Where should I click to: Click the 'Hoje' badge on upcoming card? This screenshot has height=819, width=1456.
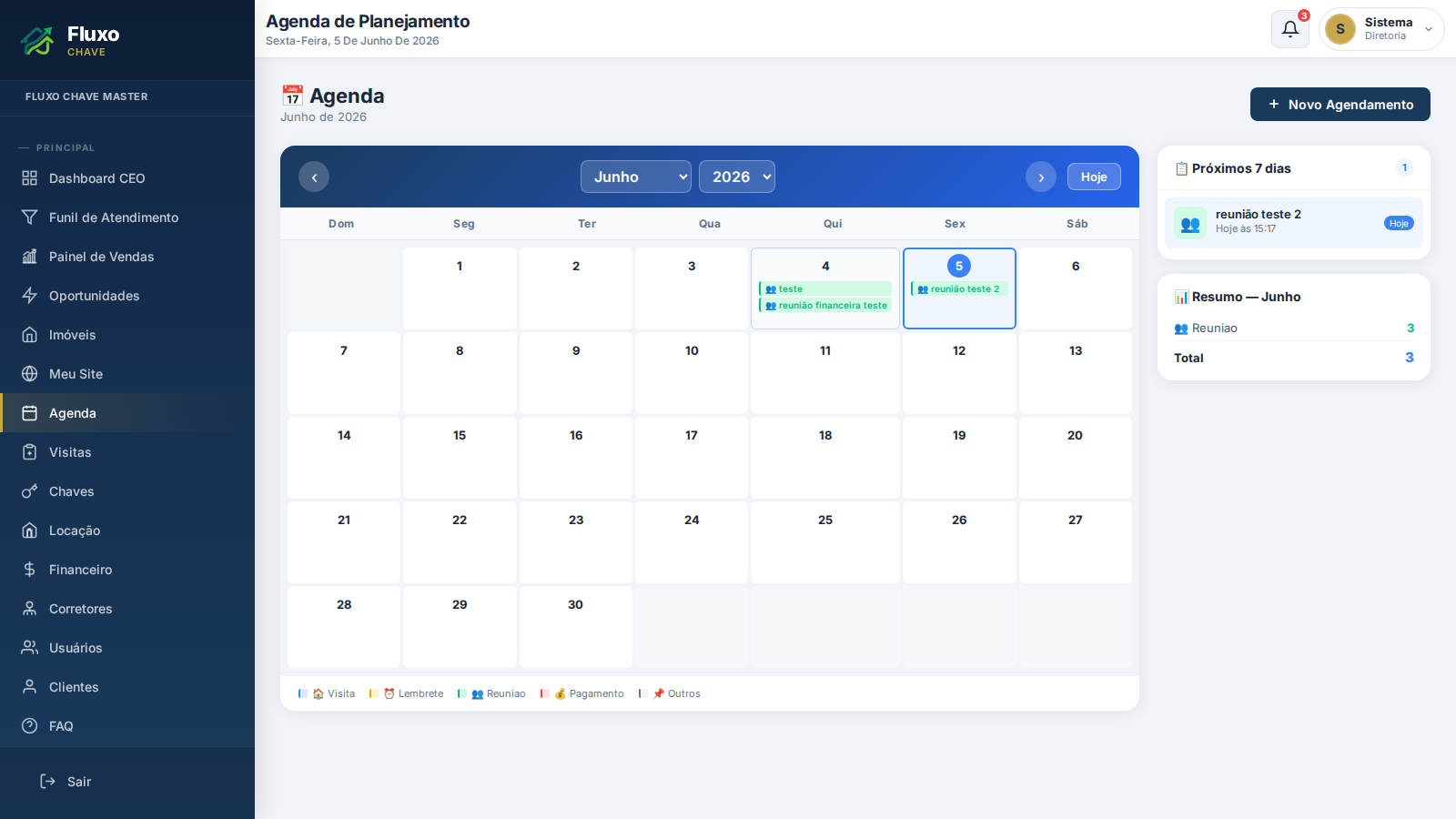pos(1399,223)
